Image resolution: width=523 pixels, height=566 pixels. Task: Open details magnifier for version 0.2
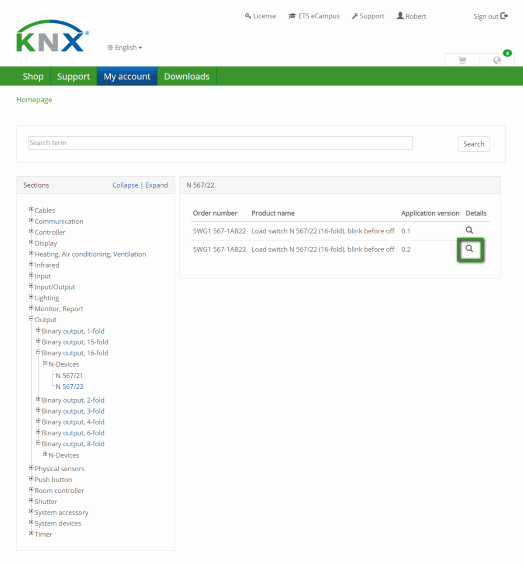coord(469,249)
